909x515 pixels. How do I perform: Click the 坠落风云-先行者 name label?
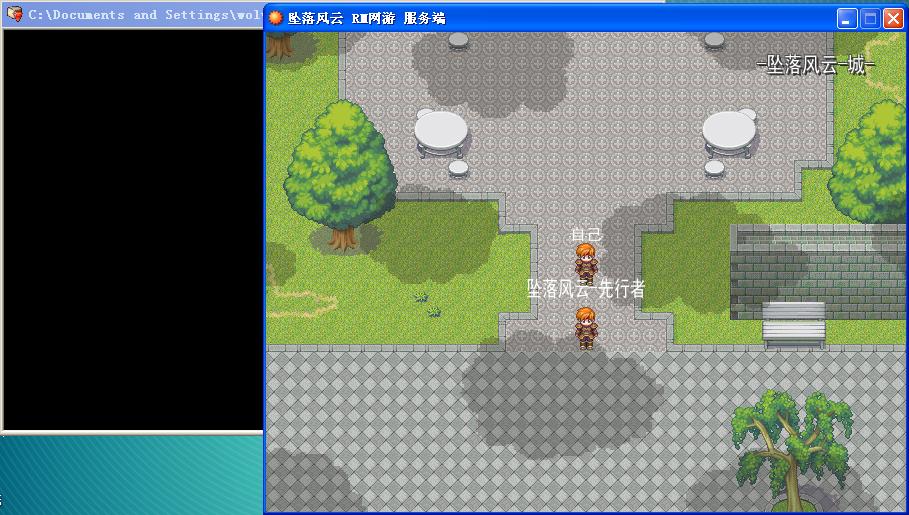pos(586,288)
